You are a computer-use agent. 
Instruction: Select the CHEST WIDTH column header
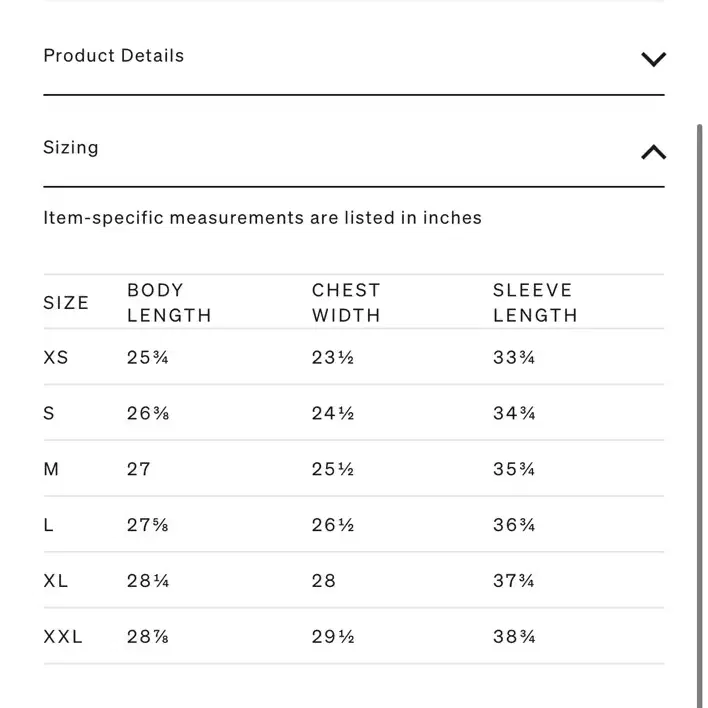click(346, 303)
